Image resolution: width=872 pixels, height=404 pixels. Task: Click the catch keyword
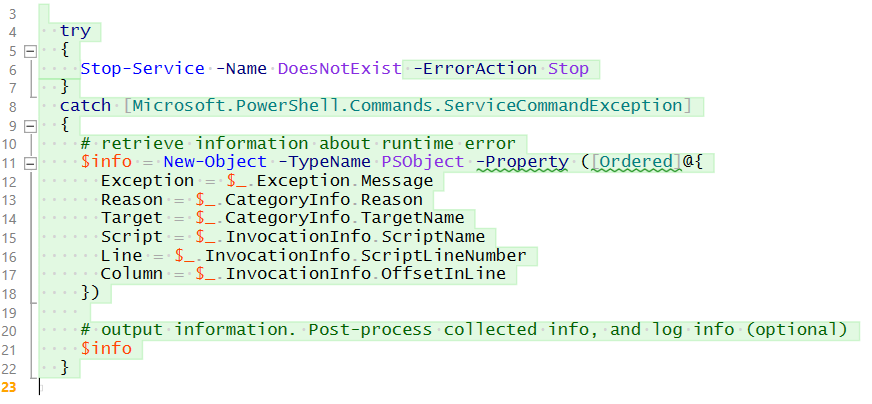[85, 106]
